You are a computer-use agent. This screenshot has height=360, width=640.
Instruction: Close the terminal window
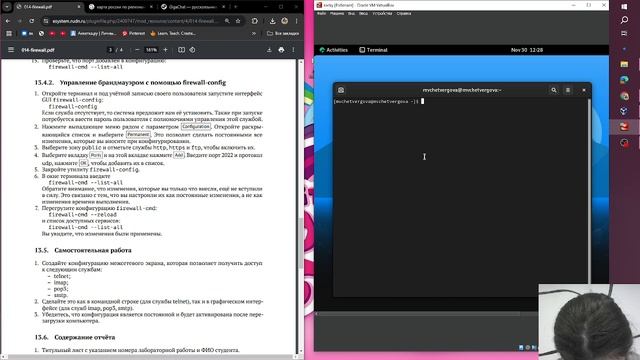584,90
